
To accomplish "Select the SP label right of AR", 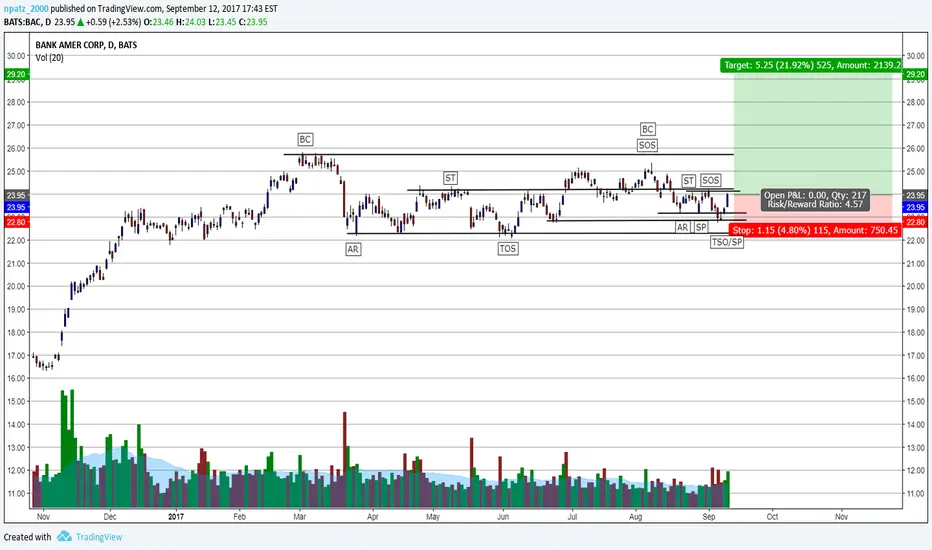I will [x=701, y=227].
